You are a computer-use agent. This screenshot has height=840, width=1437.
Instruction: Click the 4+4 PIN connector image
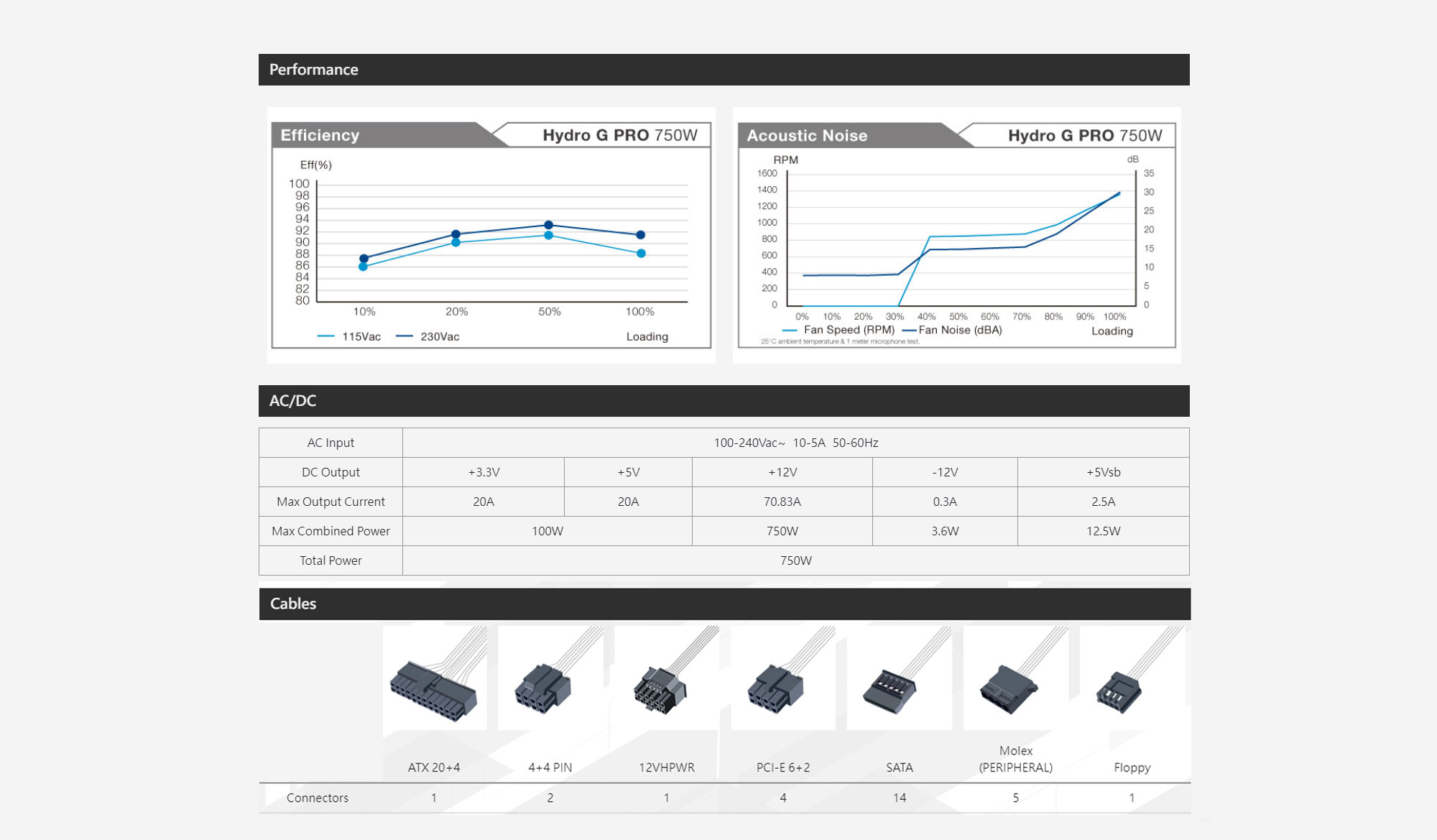(x=550, y=678)
